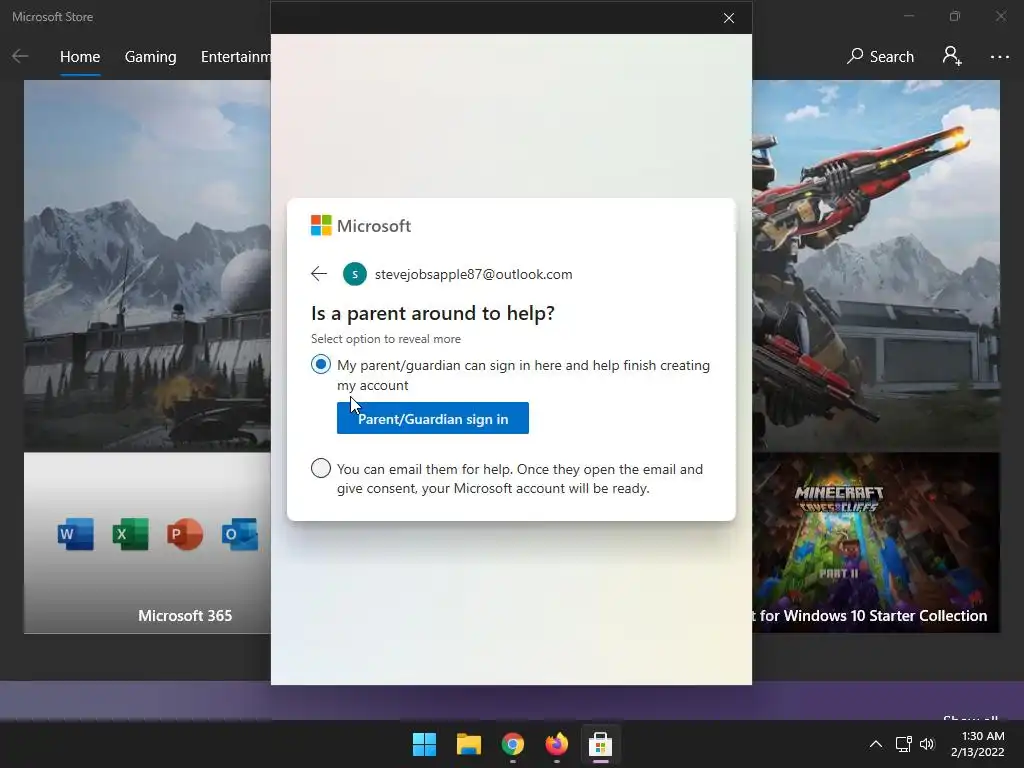Open Gaming tab in Microsoft Store

click(x=150, y=57)
